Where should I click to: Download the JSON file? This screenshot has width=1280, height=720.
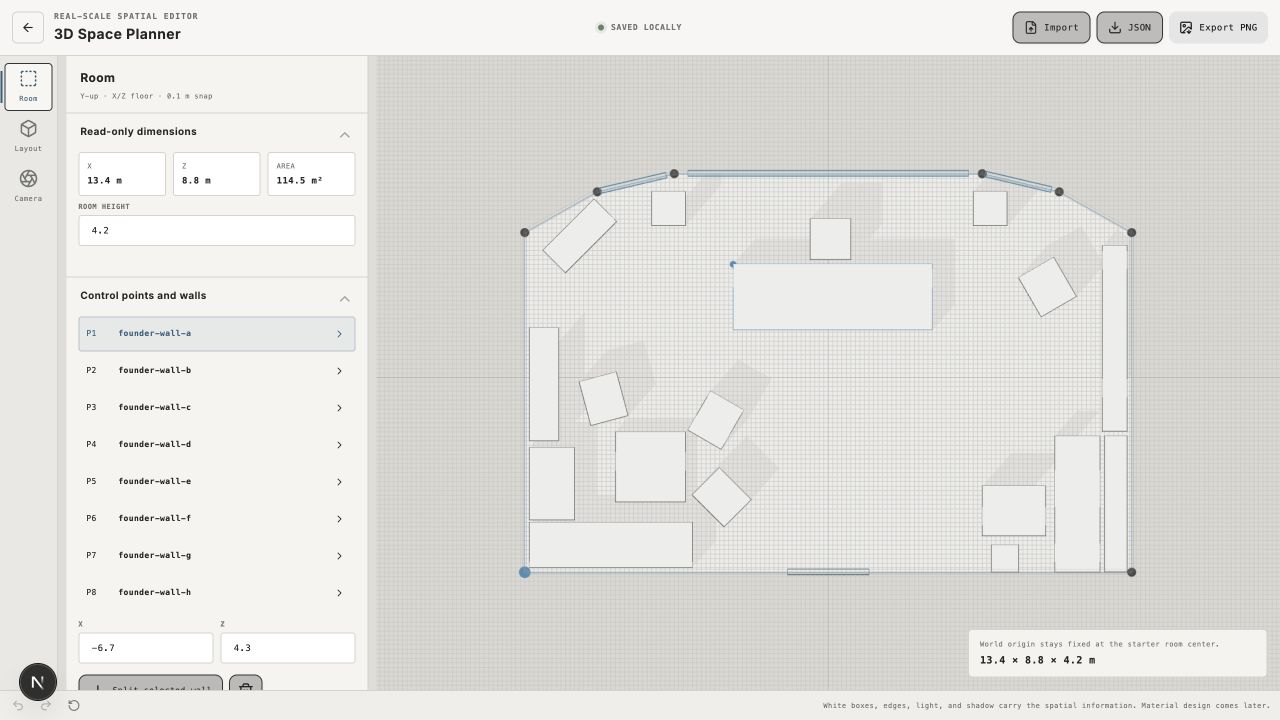point(1129,28)
